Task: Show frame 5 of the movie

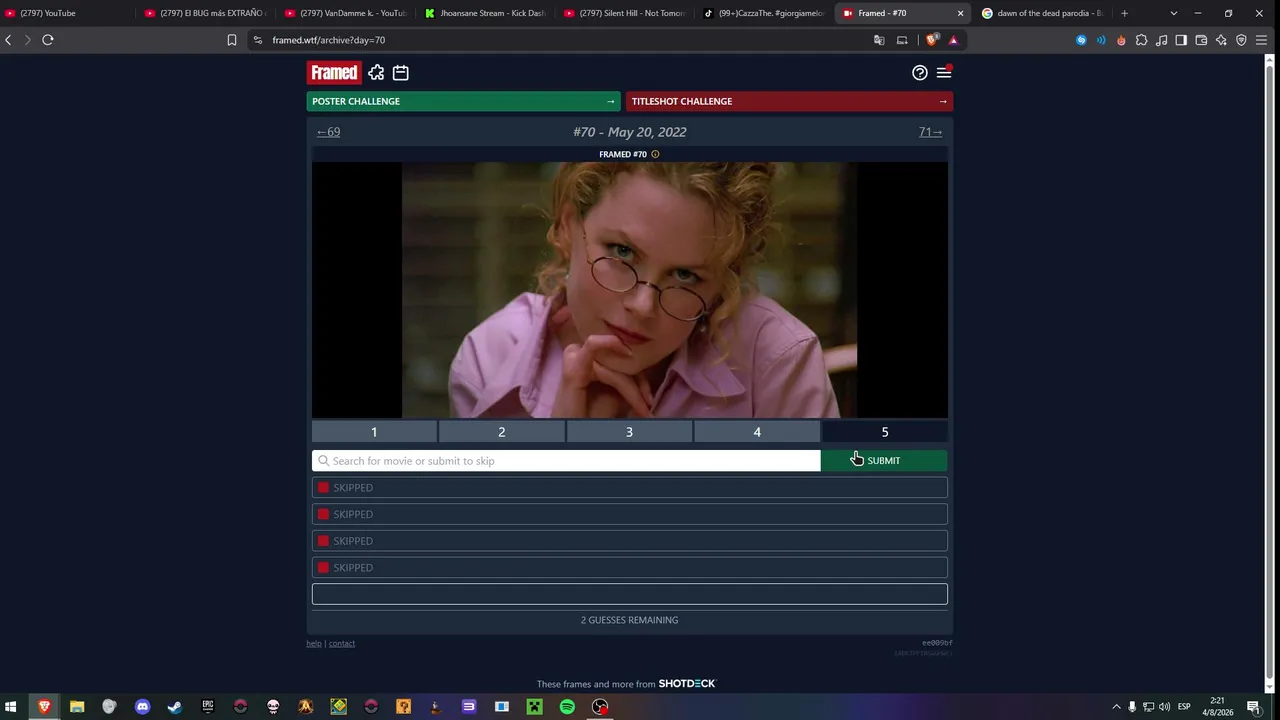Action: tap(885, 432)
